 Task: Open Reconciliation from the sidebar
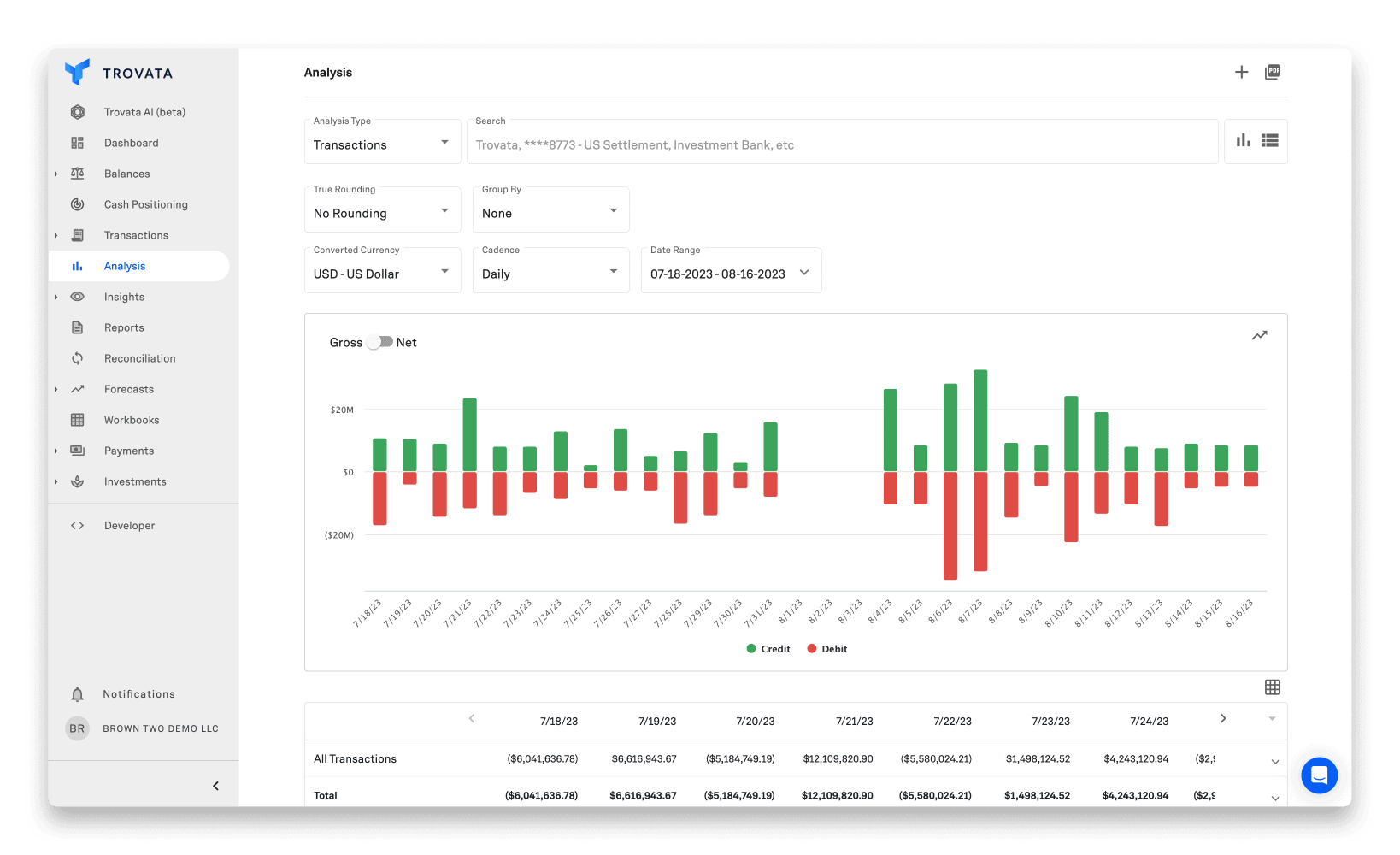click(139, 358)
